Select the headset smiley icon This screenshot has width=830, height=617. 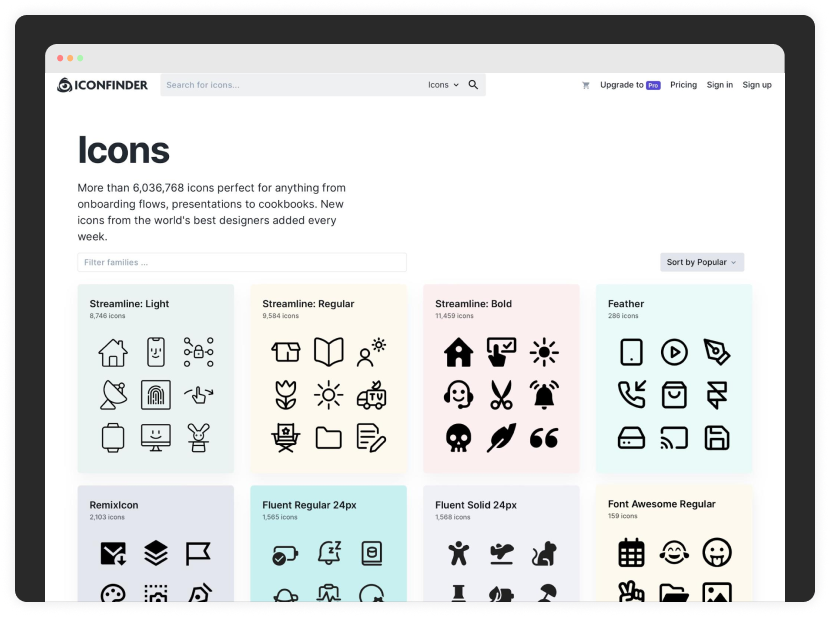(x=458, y=395)
